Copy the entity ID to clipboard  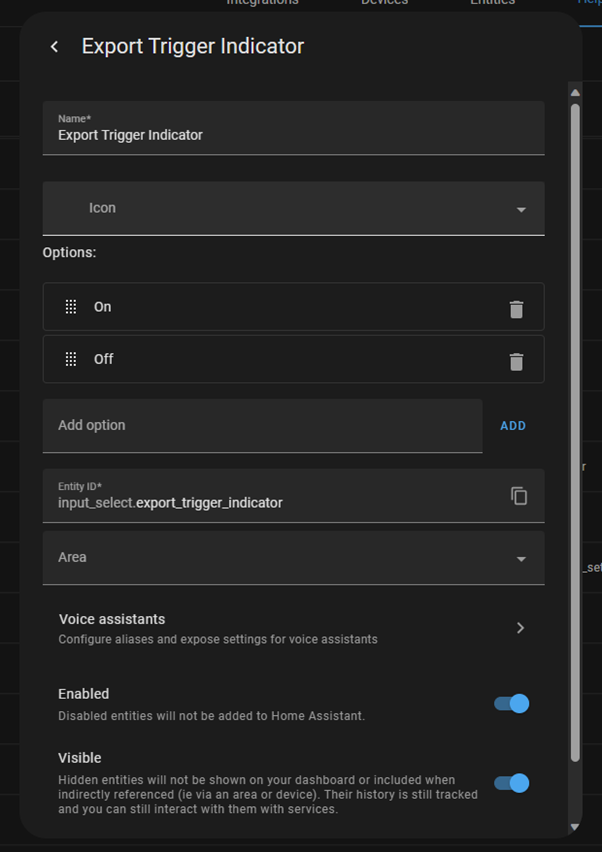[x=519, y=496]
